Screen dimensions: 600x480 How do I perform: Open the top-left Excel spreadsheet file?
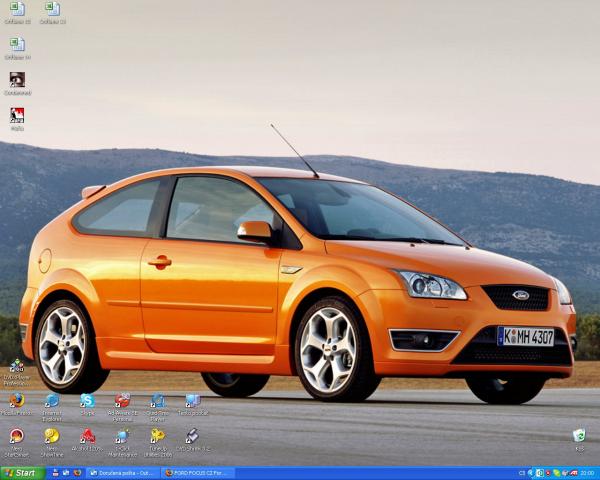(x=17, y=10)
